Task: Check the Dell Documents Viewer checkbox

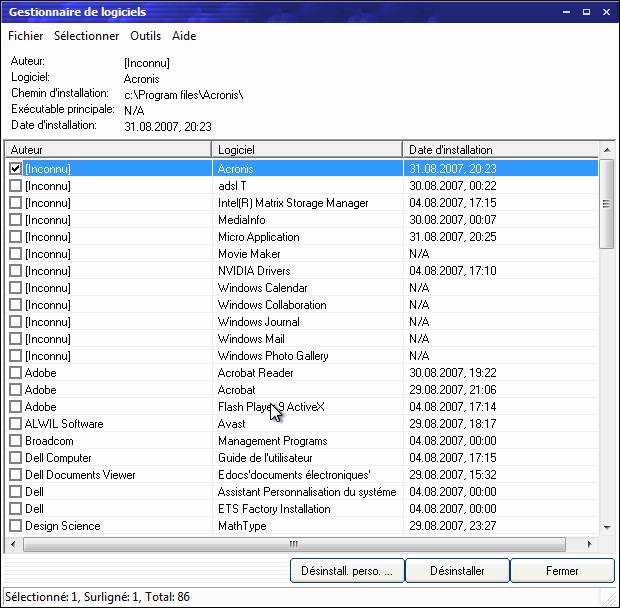Action: tap(15, 475)
